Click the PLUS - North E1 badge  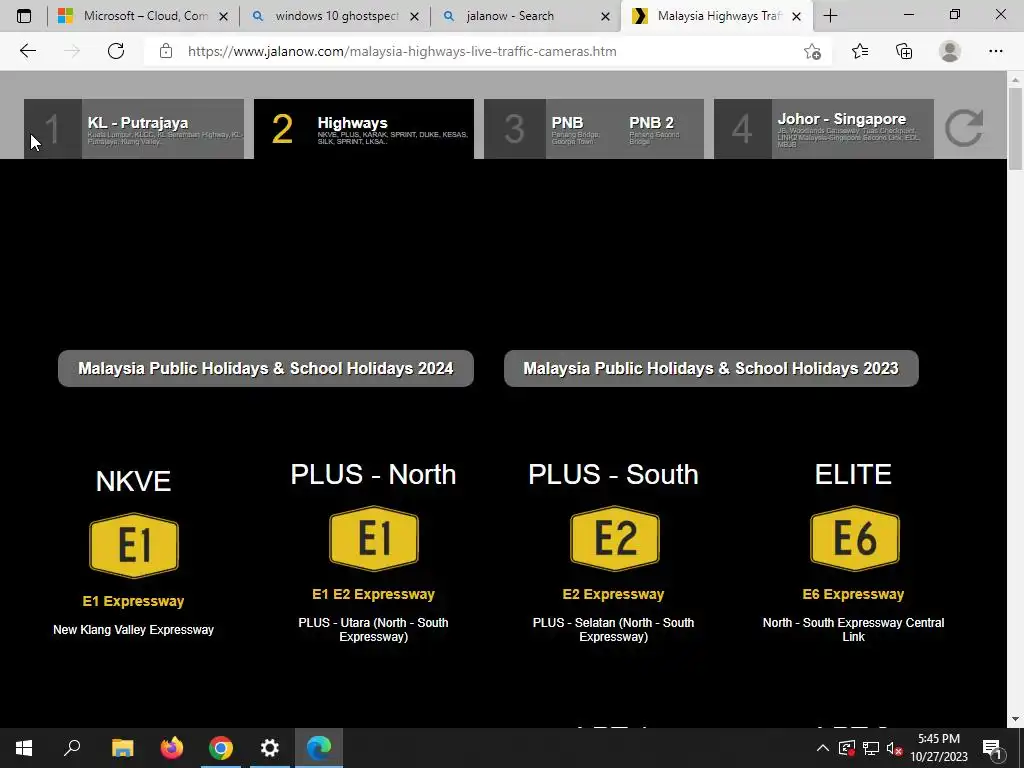pos(374,539)
